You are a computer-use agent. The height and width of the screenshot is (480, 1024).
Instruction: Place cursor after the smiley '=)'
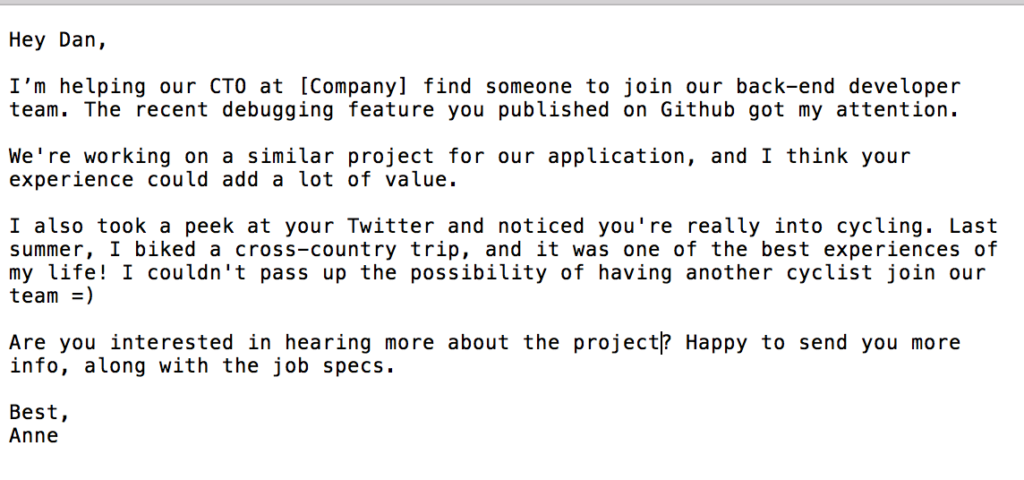point(95,296)
